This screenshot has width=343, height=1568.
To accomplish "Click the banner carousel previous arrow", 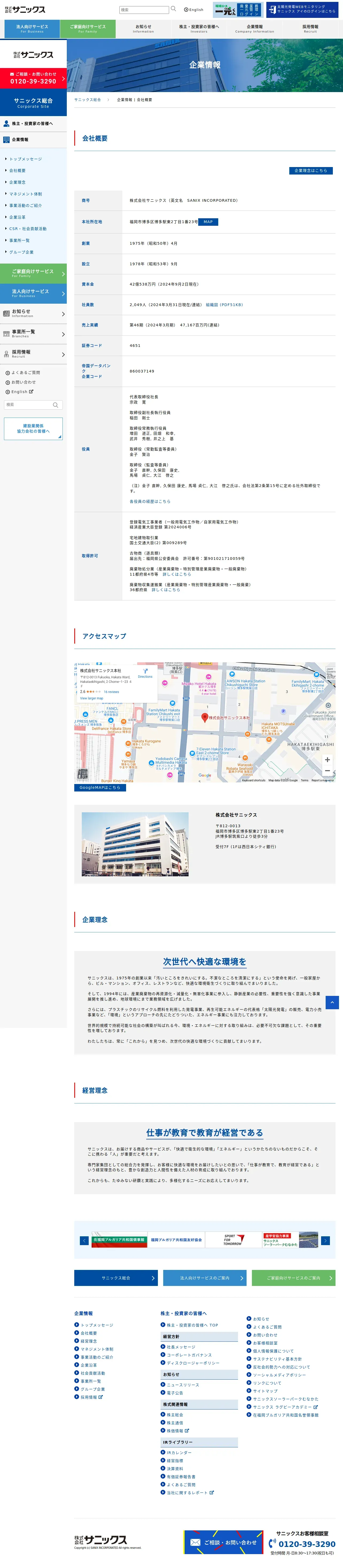I will (84, 1241).
